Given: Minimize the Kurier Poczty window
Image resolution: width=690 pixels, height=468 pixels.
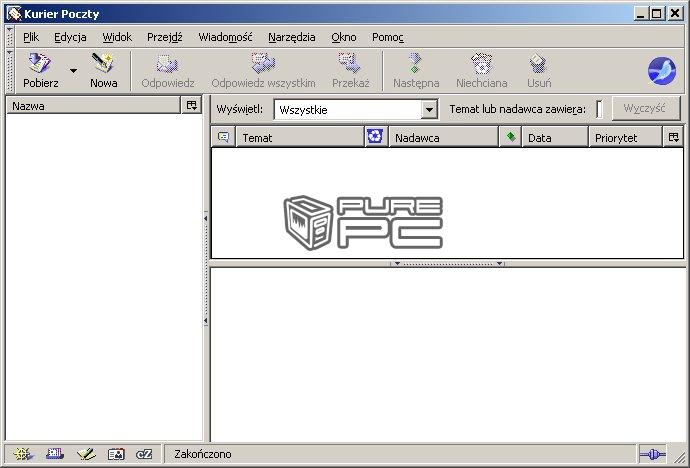Looking at the screenshot, I should tap(641, 14).
